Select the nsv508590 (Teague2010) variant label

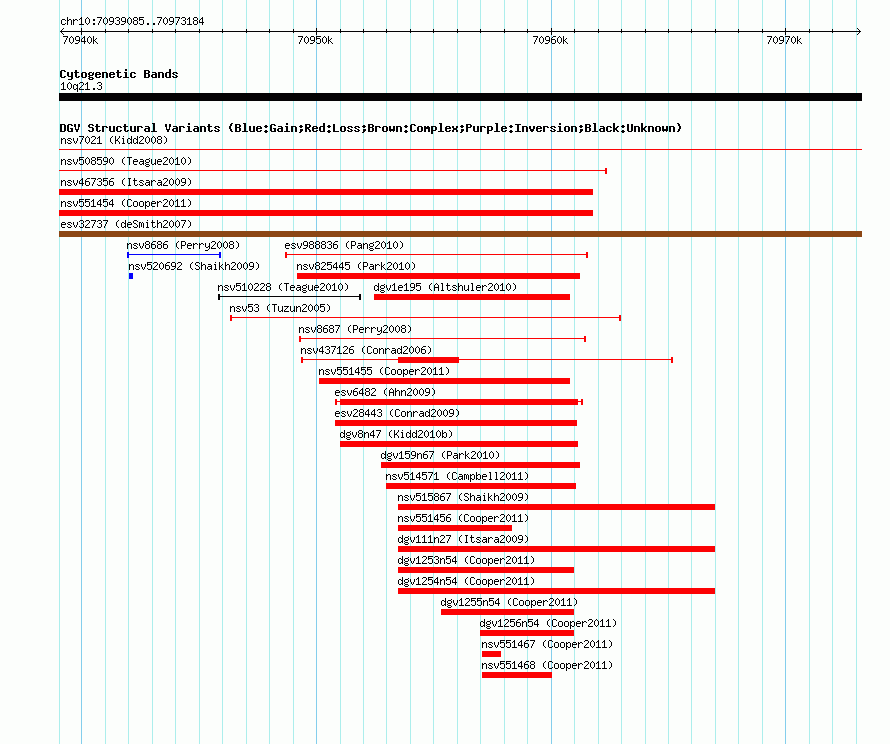pyautogui.click(x=126, y=161)
